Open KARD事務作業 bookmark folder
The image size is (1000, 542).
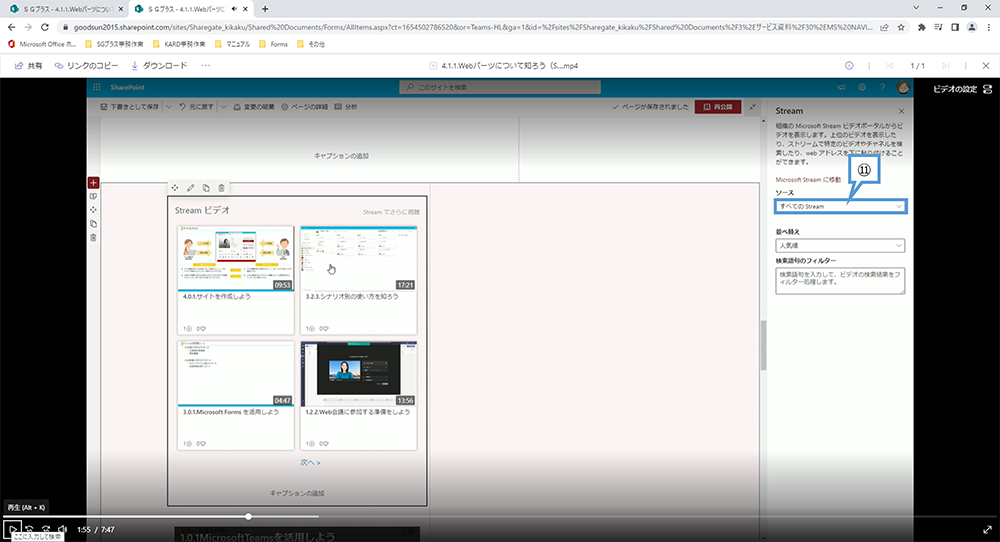pos(179,44)
